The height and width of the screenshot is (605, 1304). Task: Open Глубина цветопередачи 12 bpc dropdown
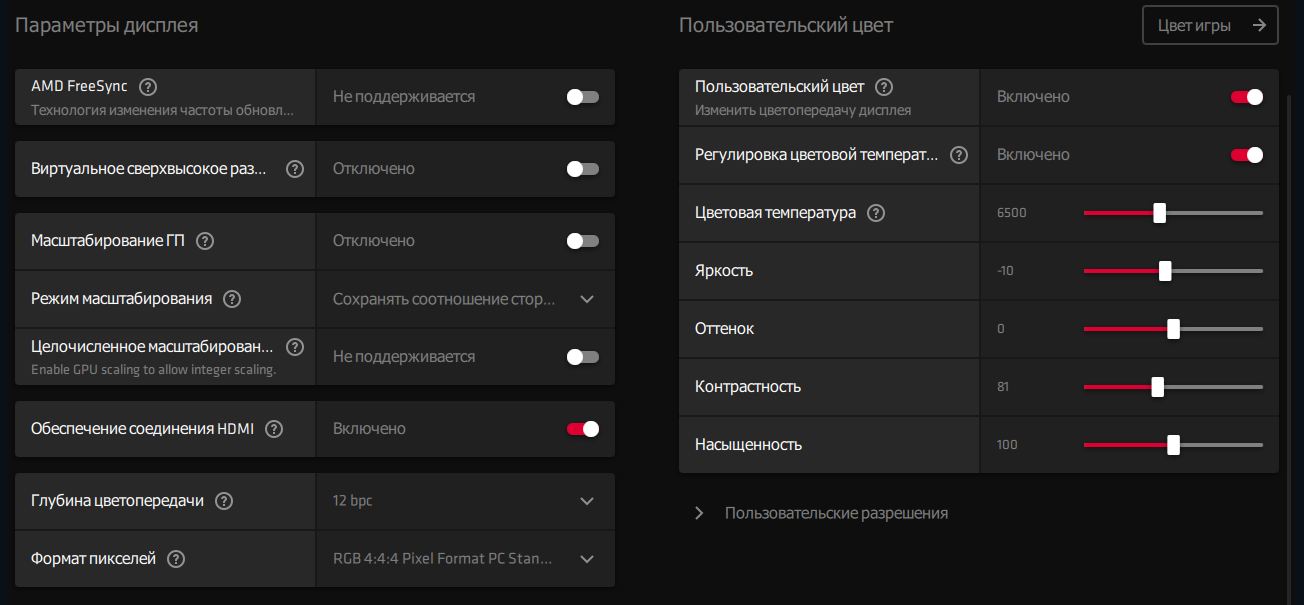click(465, 501)
